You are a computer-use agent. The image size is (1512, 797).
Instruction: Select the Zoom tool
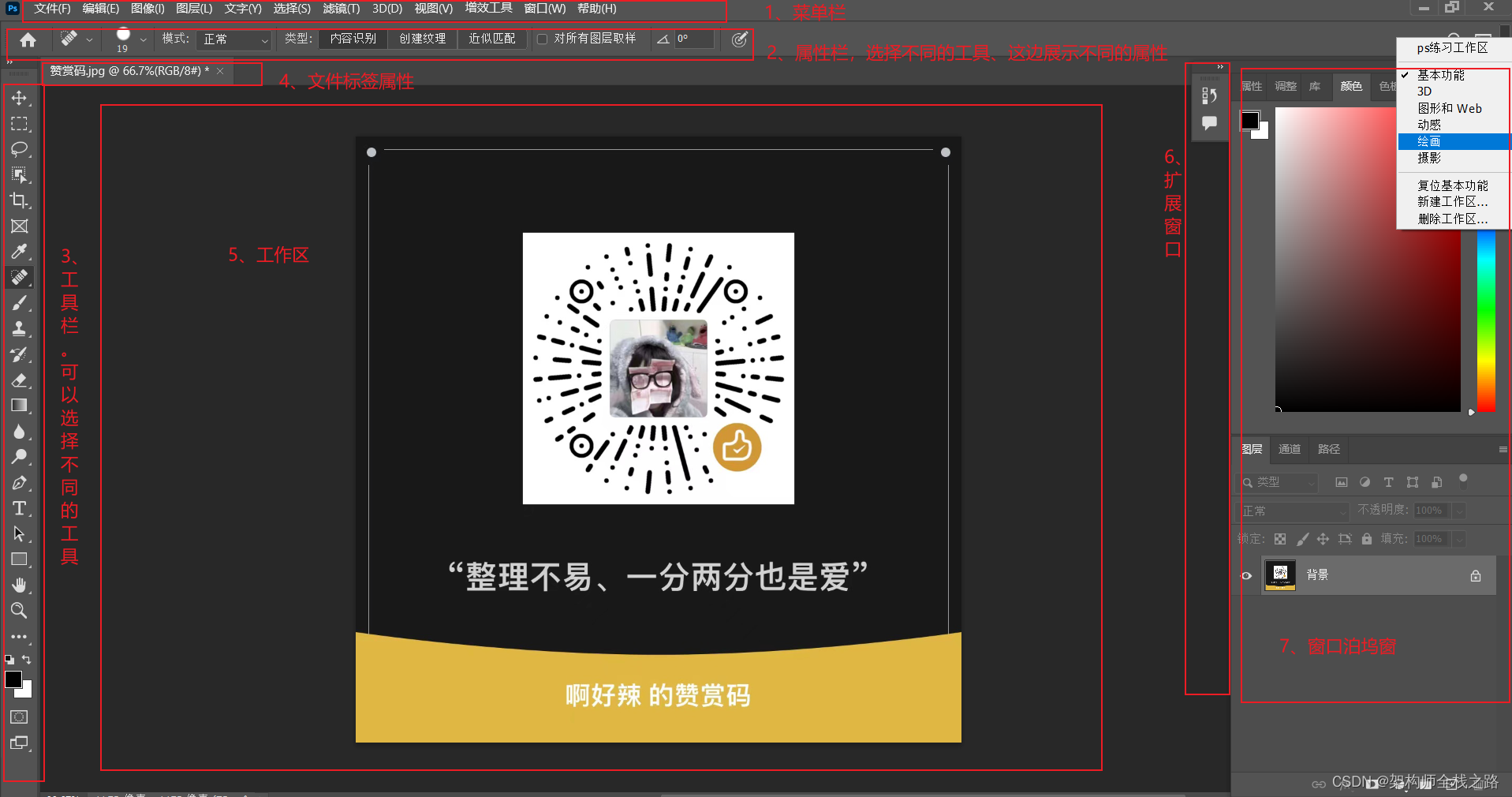pyautogui.click(x=19, y=611)
